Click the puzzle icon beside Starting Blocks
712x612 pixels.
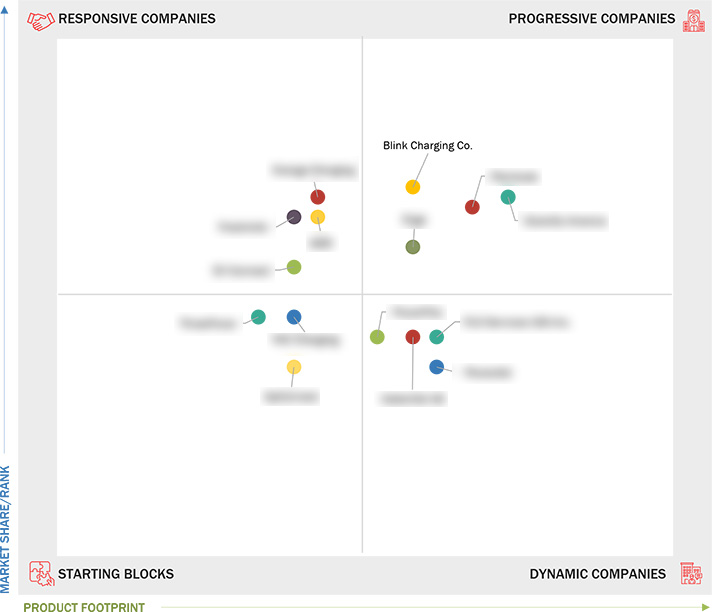[42, 573]
